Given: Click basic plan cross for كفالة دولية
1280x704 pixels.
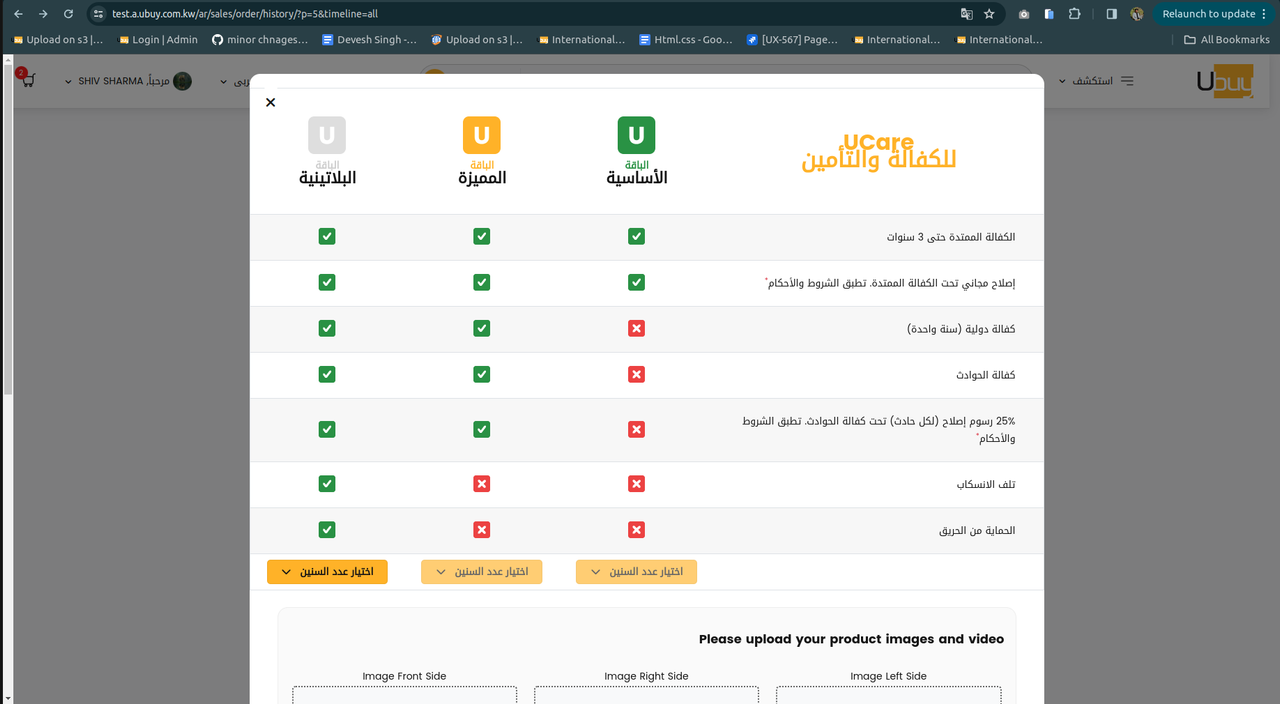Looking at the screenshot, I should click(x=636, y=328).
